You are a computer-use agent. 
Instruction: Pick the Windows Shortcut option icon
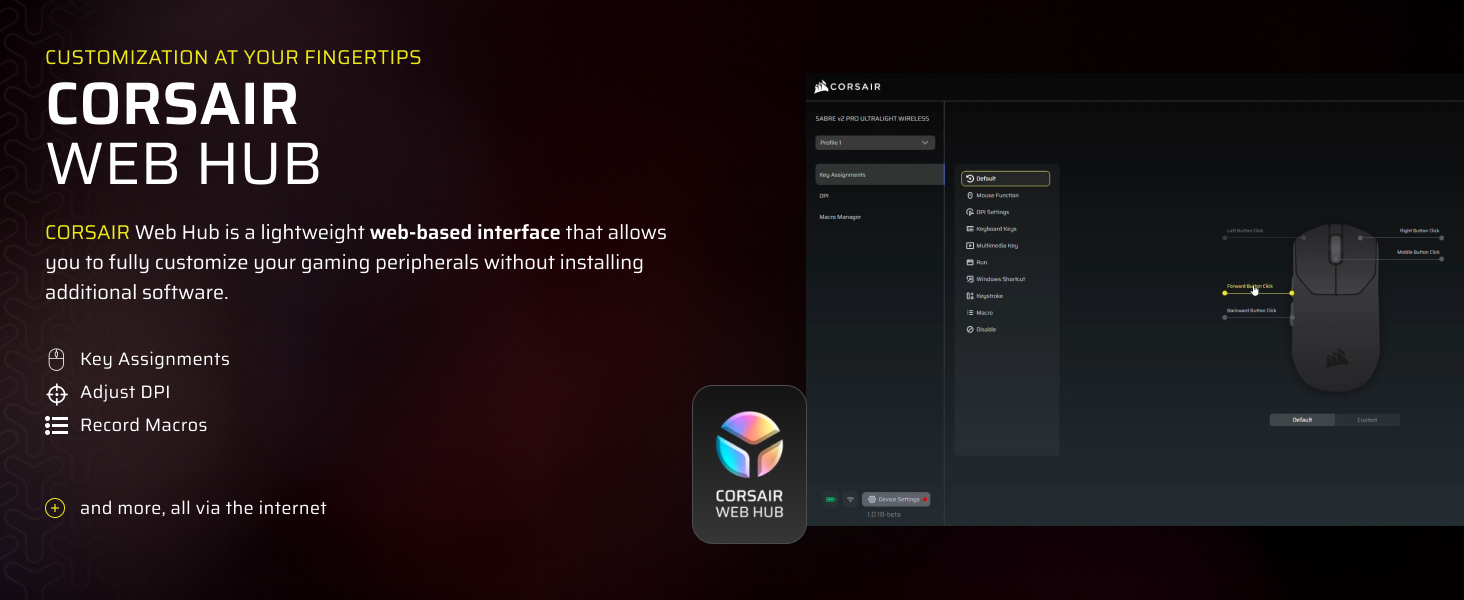pyautogui.click(x=970, y=279)
